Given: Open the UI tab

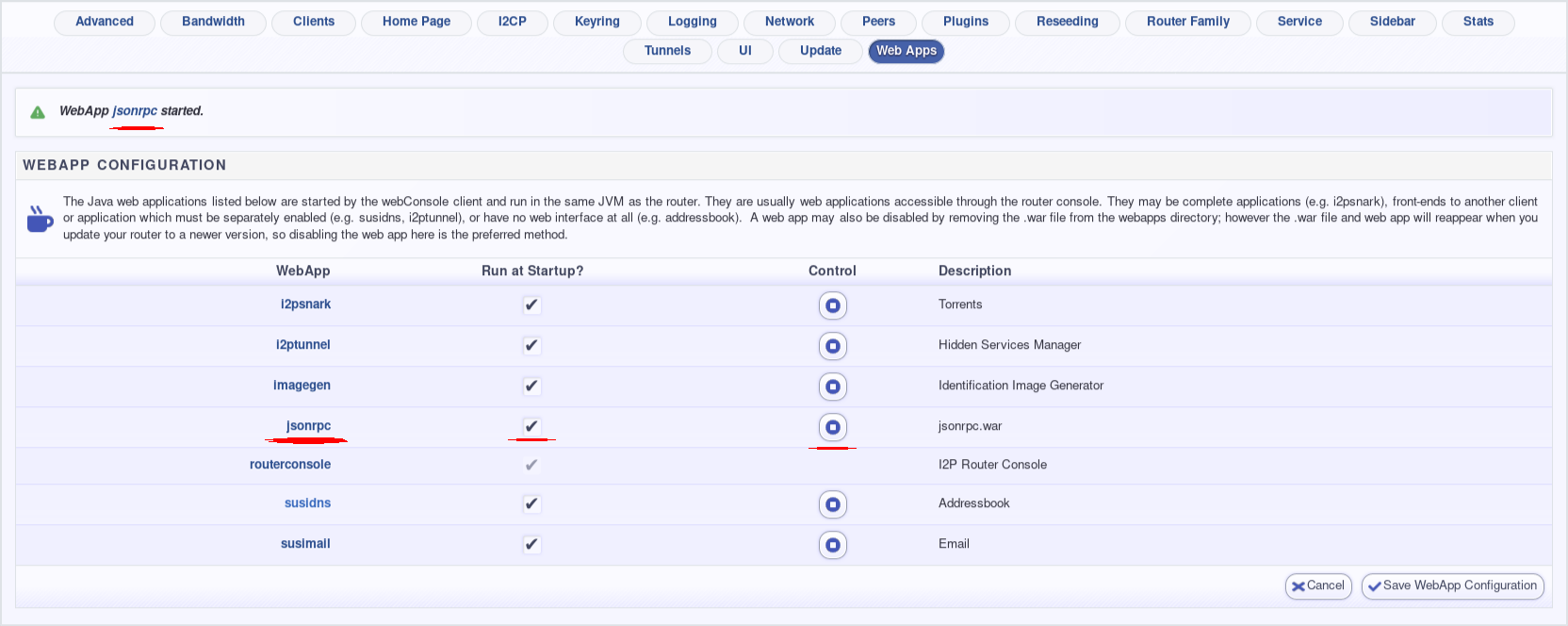Looking at the screenshot, I should pos(745,51).
